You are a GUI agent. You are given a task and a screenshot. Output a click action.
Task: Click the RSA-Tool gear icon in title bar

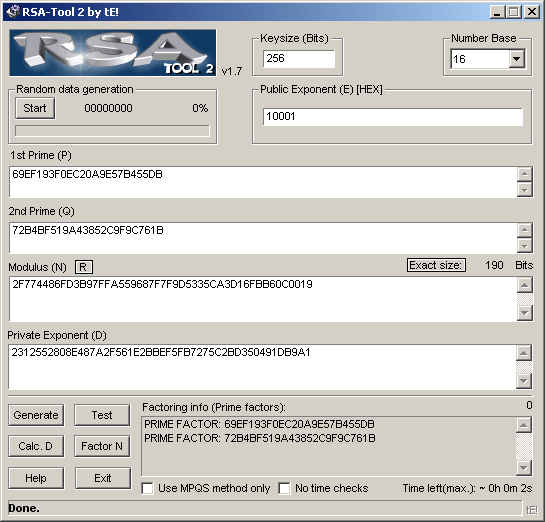[13, 11]
